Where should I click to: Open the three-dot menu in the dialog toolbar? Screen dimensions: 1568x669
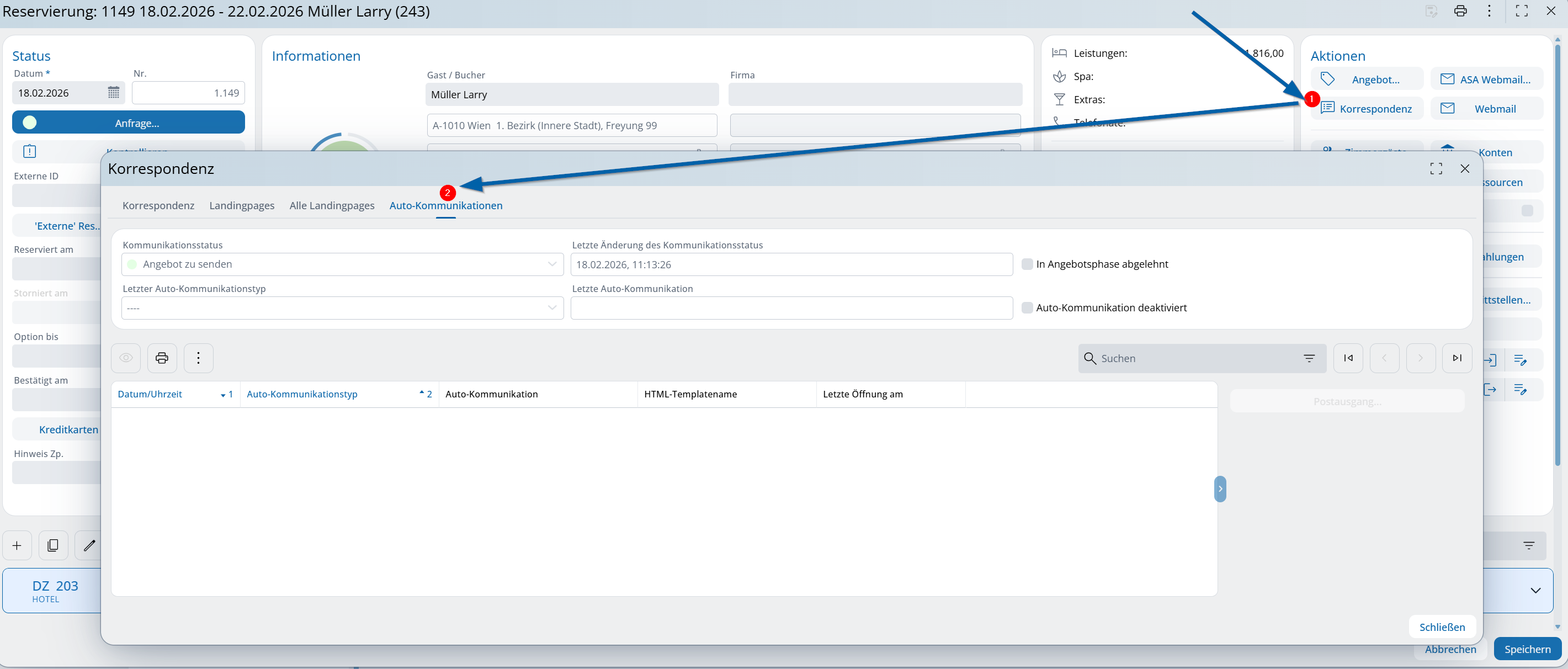point(198,358)
